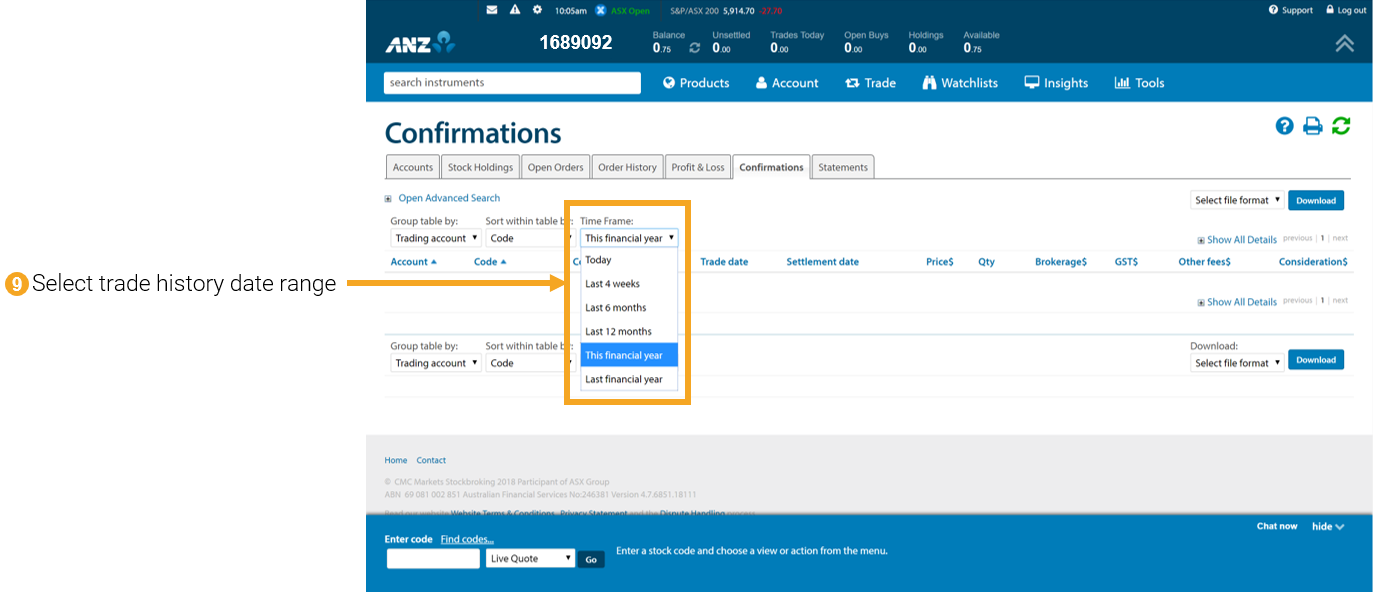This screenshot has height=592, width=1373.
Task: Click the Tools bar chart icon
Action: click(1120, 83)
